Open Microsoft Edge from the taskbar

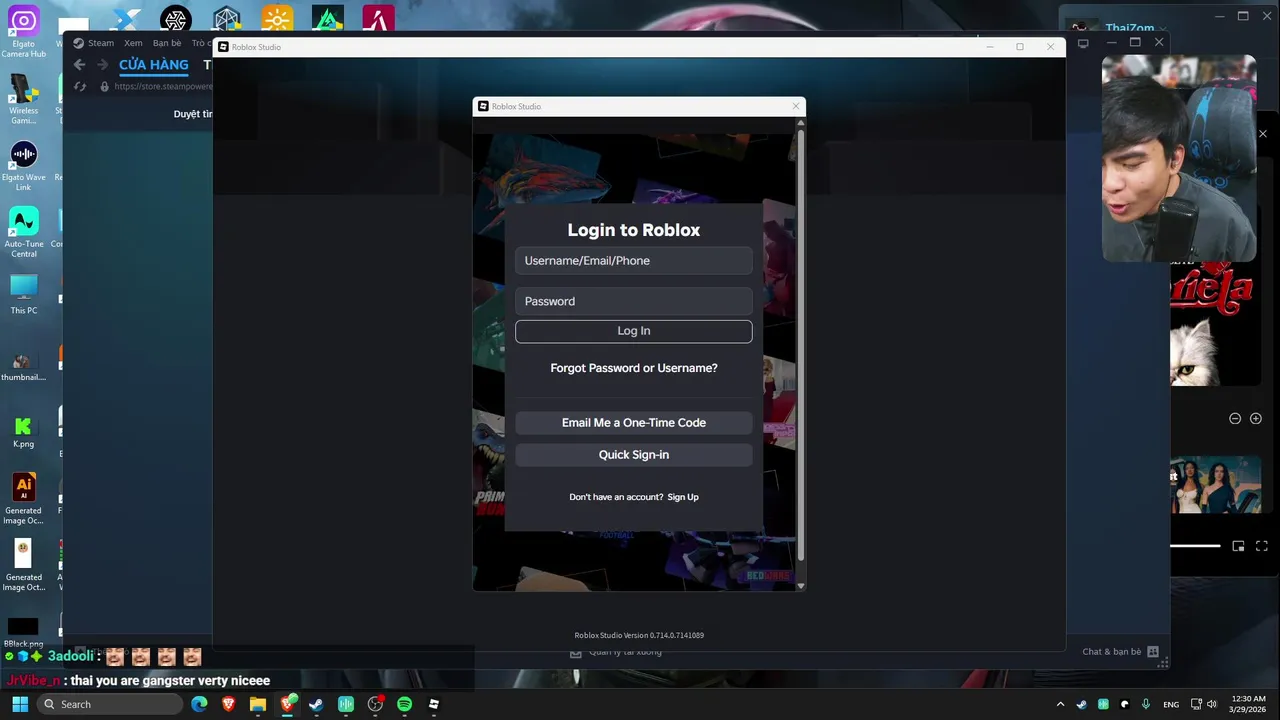tap(199, 704)
